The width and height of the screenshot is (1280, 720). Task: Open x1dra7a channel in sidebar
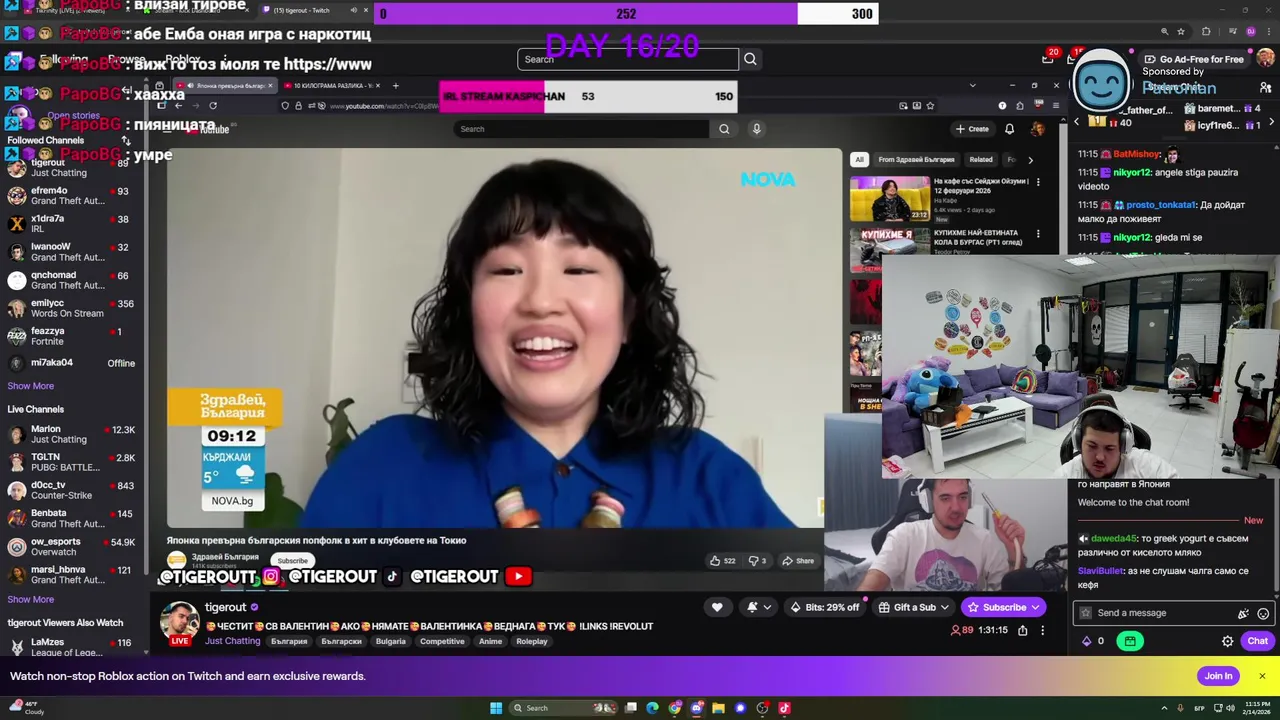(70, 224)
